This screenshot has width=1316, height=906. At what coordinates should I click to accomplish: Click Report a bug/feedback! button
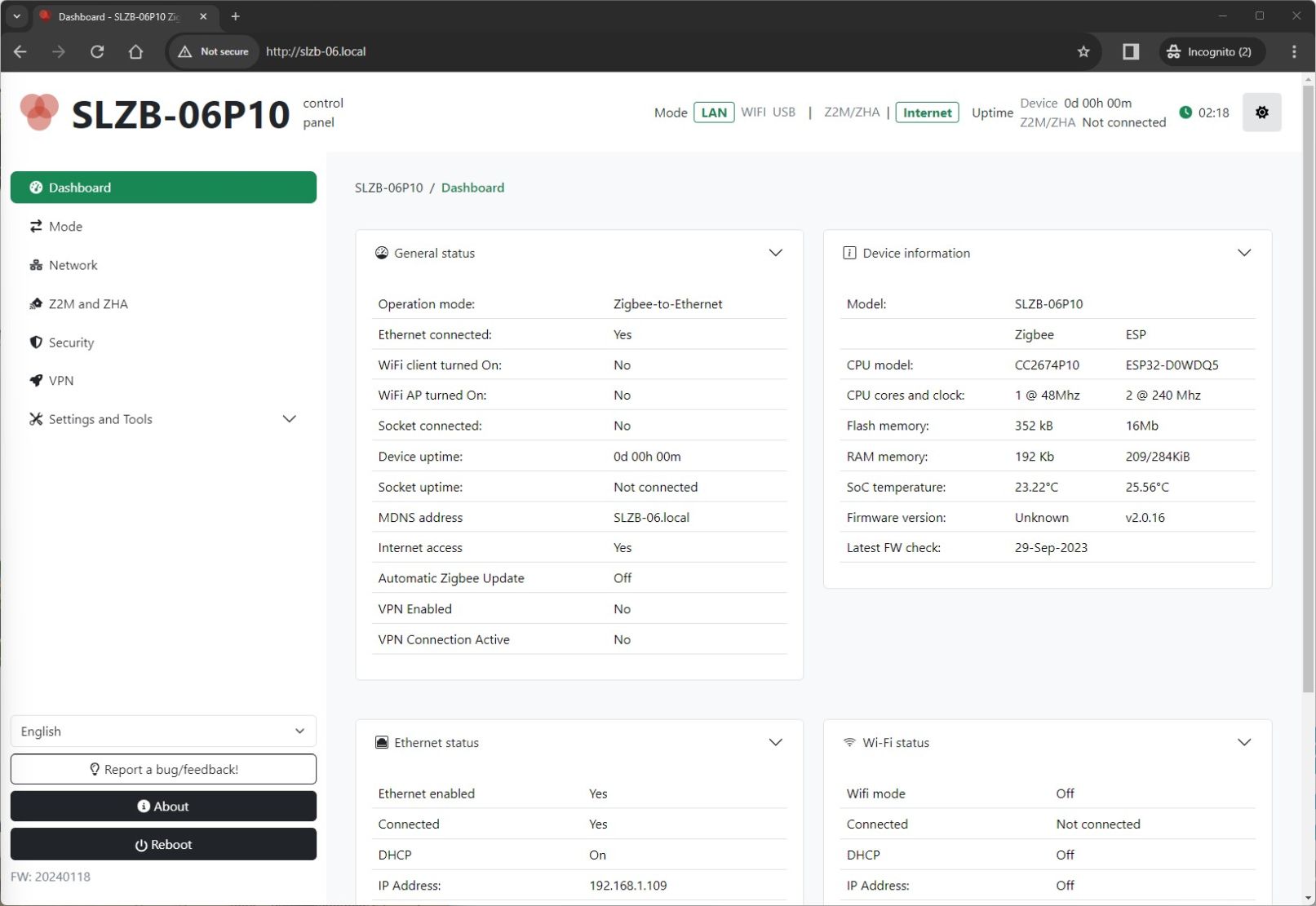[x=163, y=769]
